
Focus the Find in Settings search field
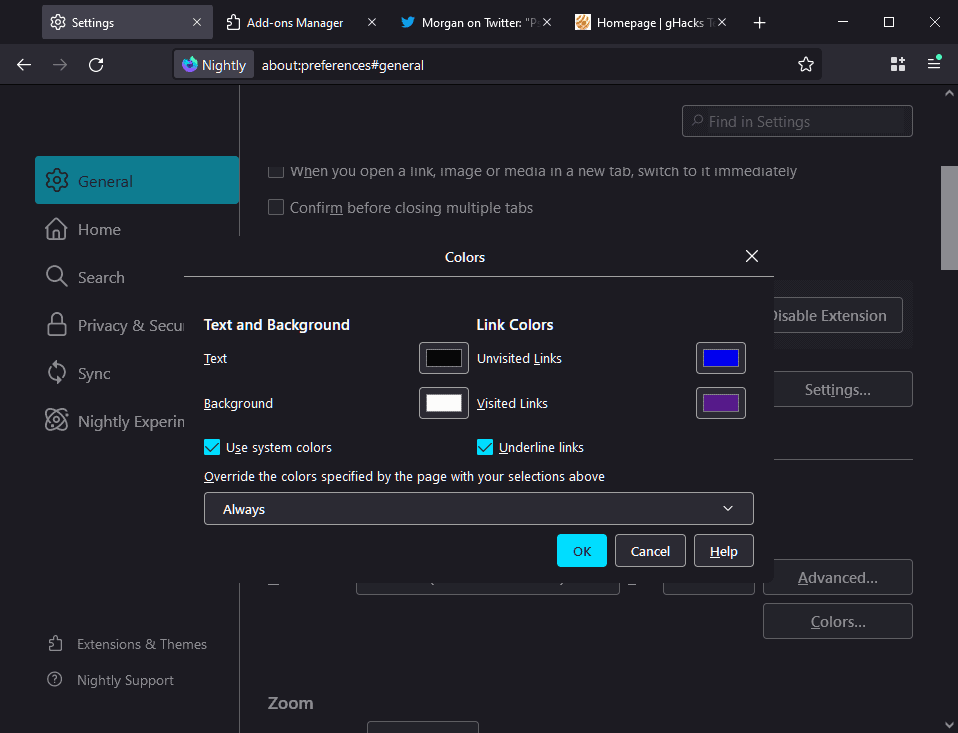(x=797, y=121)
